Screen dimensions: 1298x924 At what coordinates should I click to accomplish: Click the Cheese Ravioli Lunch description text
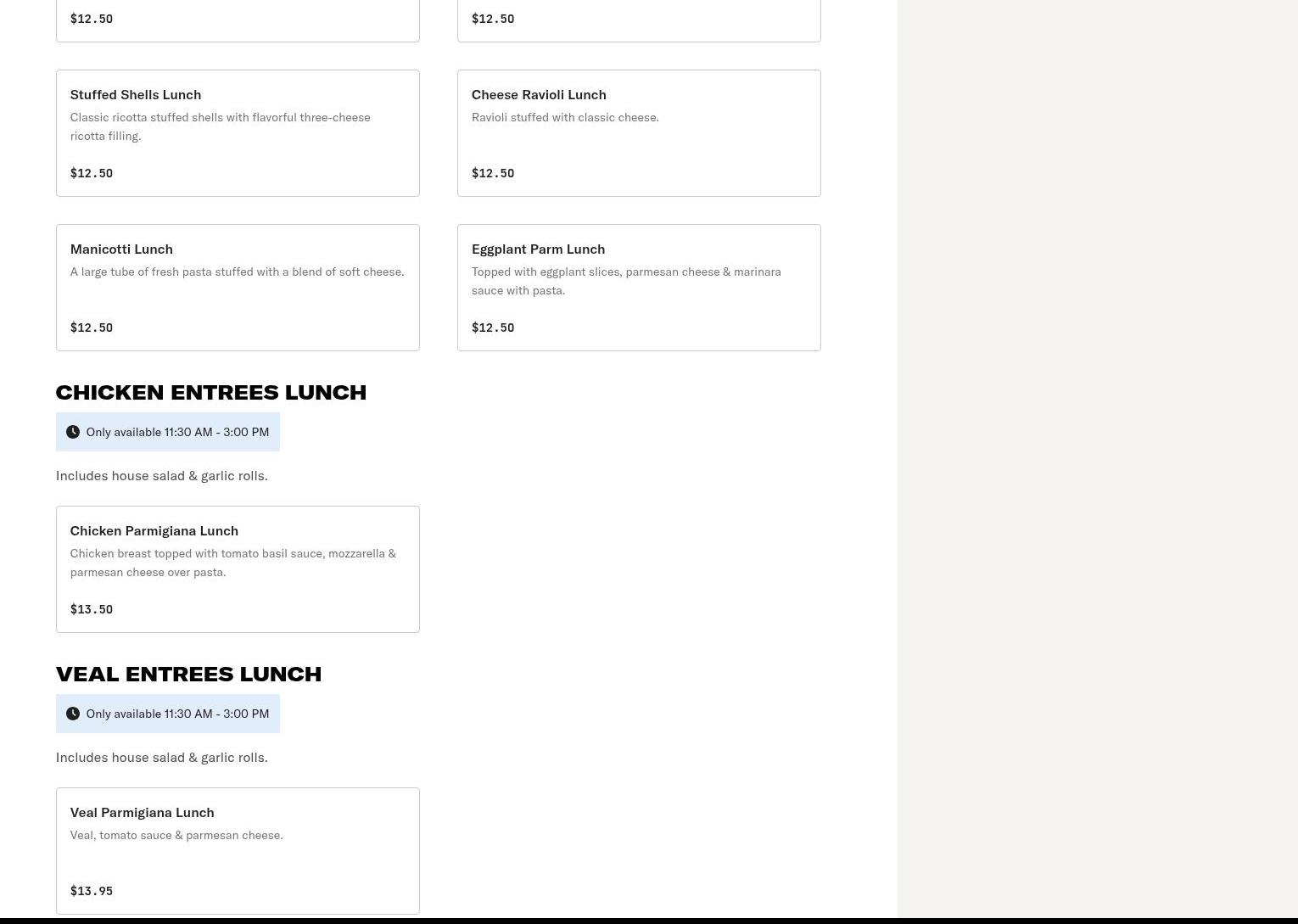pyautogui.click(x=564, y=117)
